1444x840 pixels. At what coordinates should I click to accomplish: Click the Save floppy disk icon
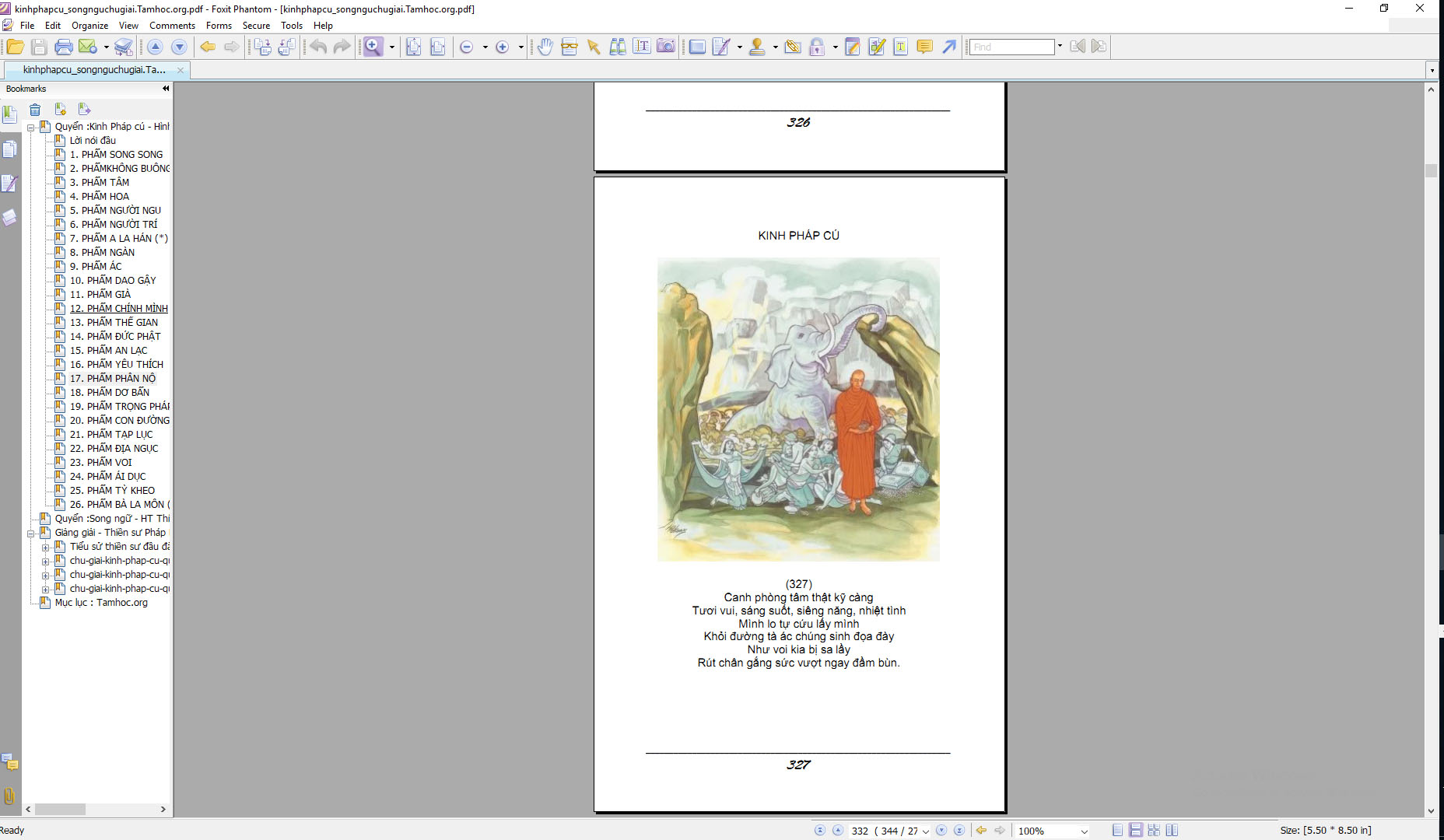pos(39,47)
